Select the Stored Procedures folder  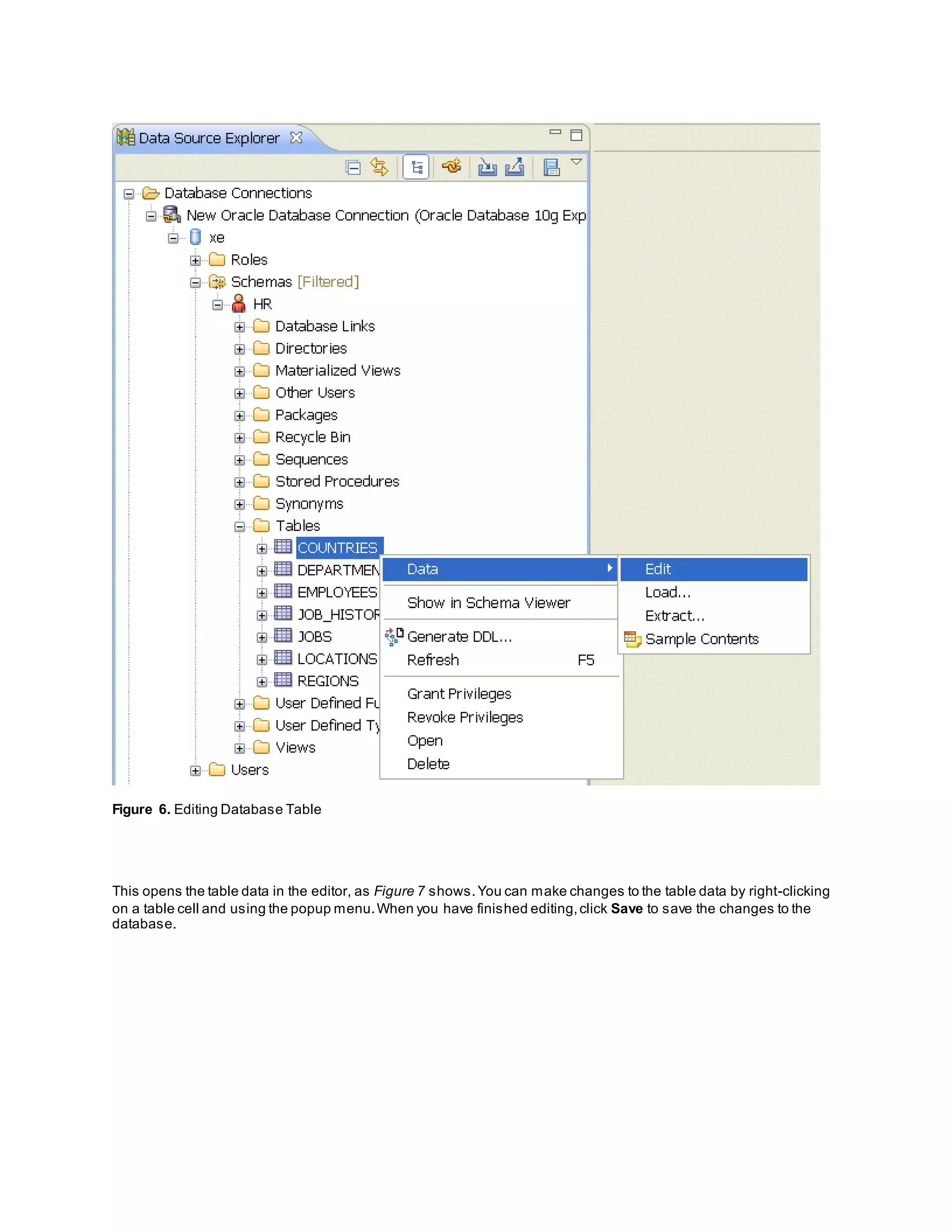coord(337,481)
